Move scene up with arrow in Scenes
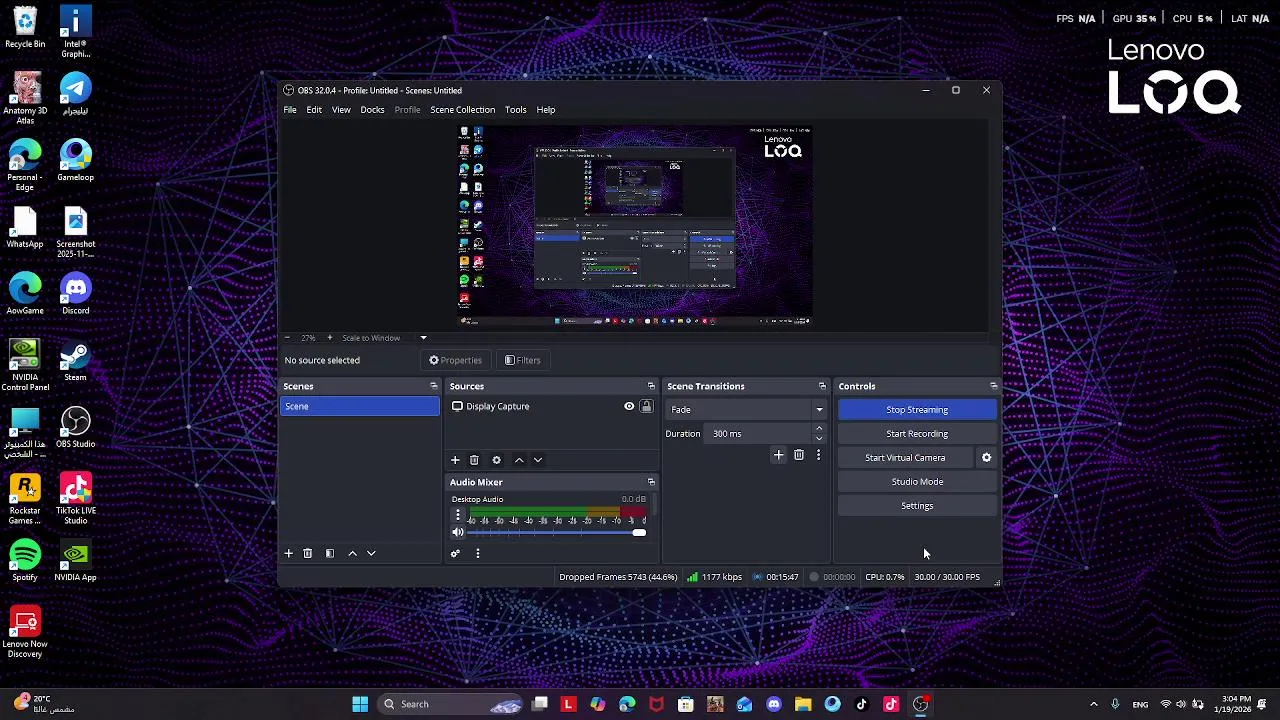Screen dimensions: 1280x720 click(352, 553)
